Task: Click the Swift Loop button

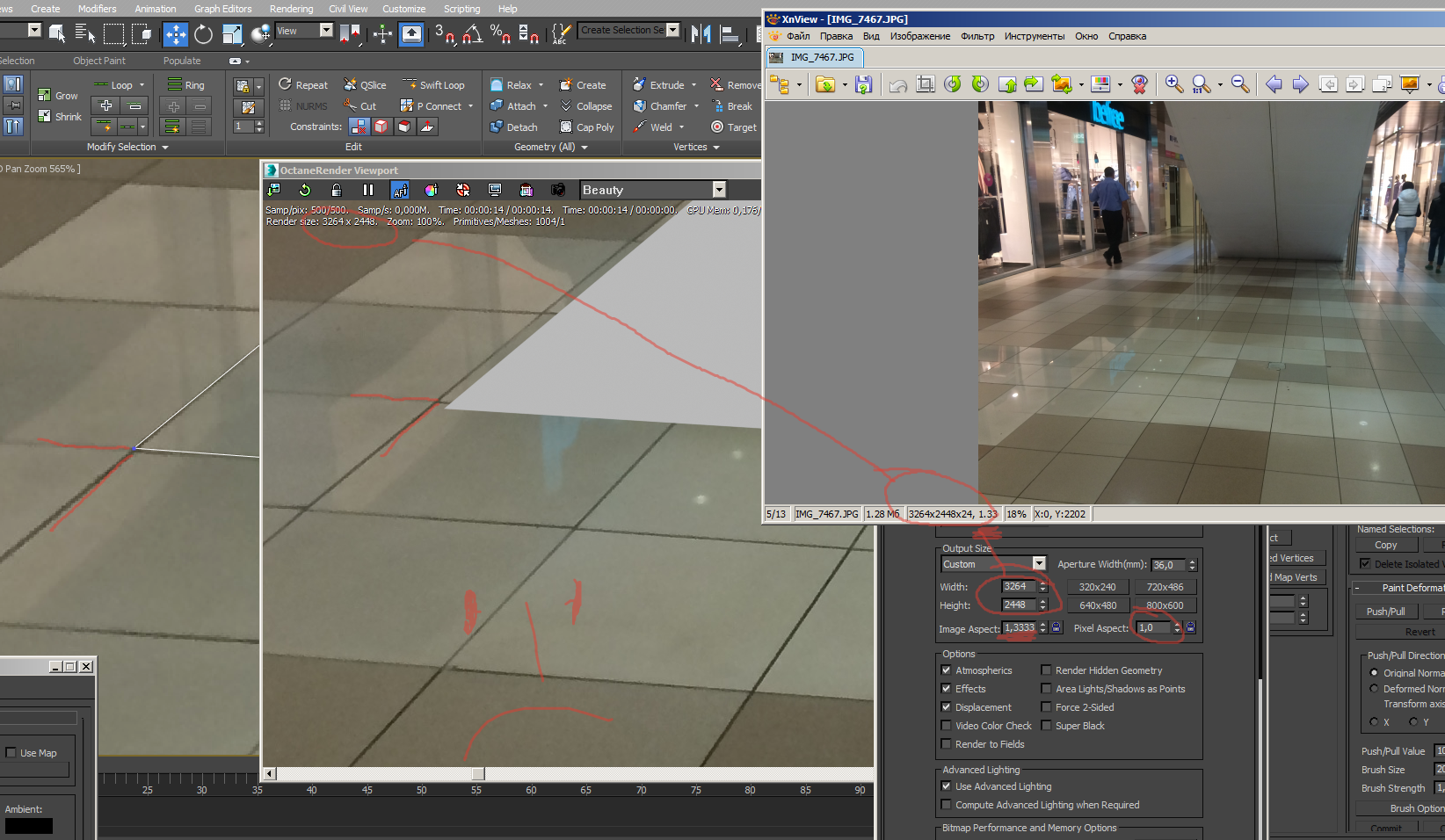Action: pos(434,85)
